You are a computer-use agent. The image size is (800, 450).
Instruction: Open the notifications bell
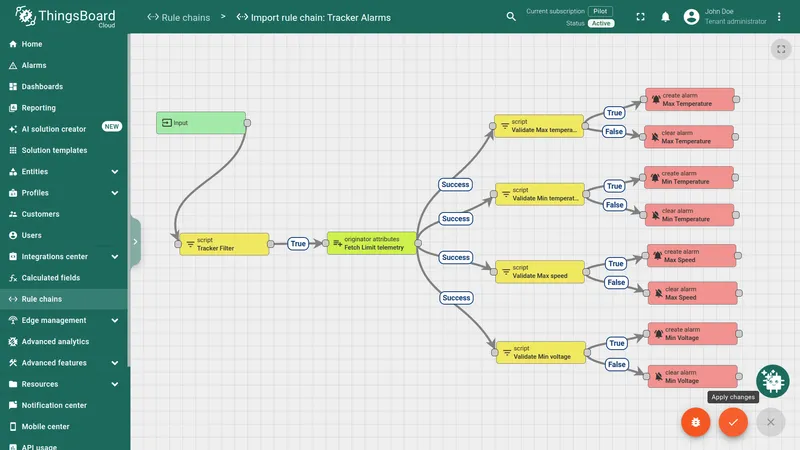[x=665, y=17]
